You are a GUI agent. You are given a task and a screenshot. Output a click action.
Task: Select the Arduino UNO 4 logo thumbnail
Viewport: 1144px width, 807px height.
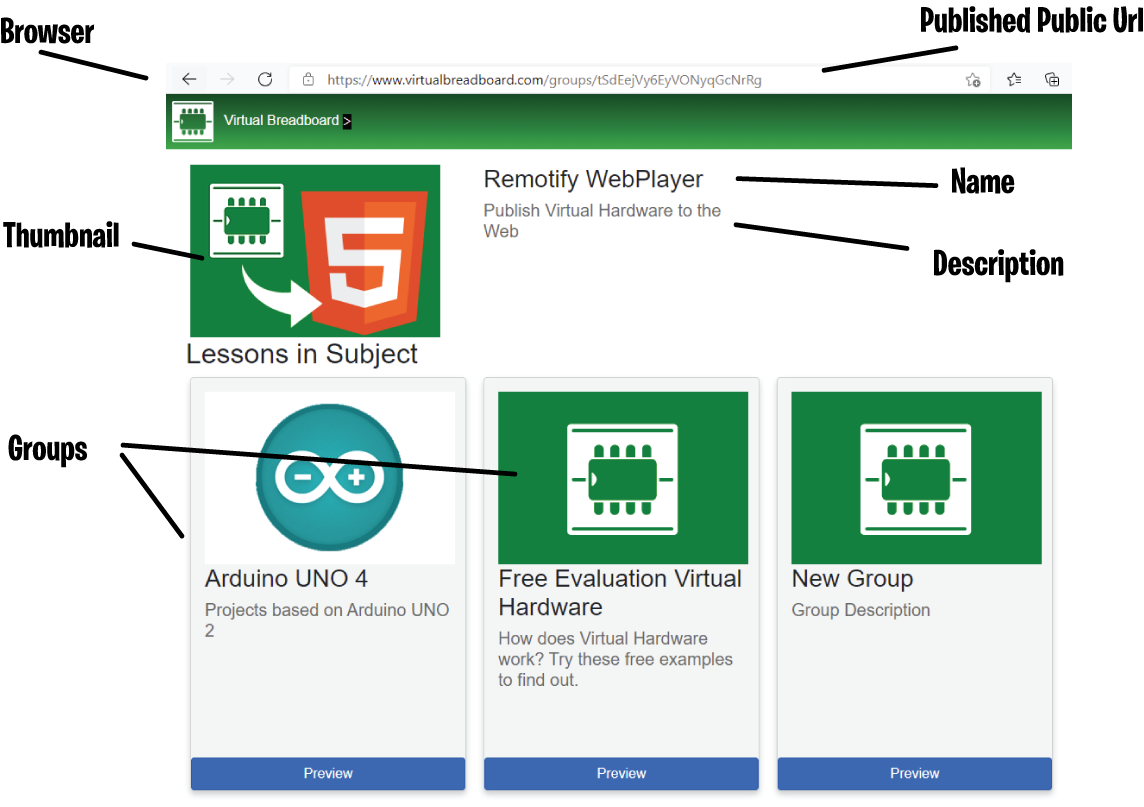click(x=330, y=478)
